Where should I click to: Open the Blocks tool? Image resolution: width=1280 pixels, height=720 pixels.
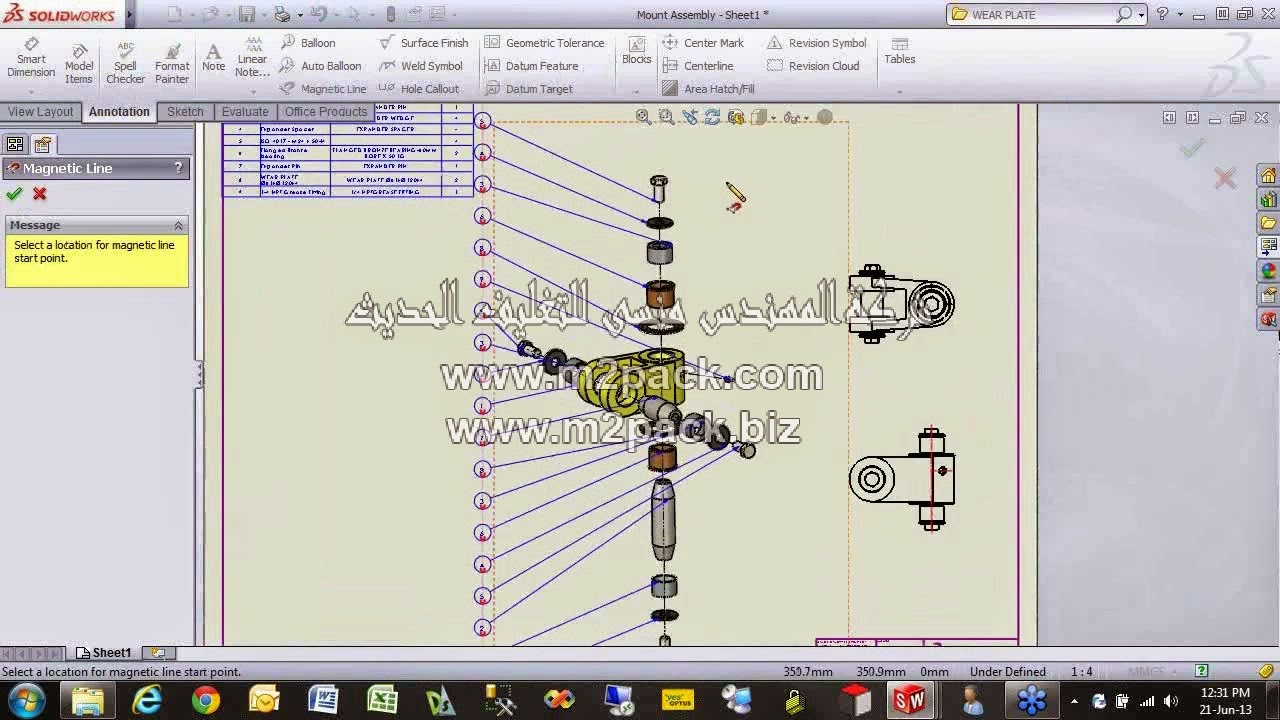(x=636, y=52)
